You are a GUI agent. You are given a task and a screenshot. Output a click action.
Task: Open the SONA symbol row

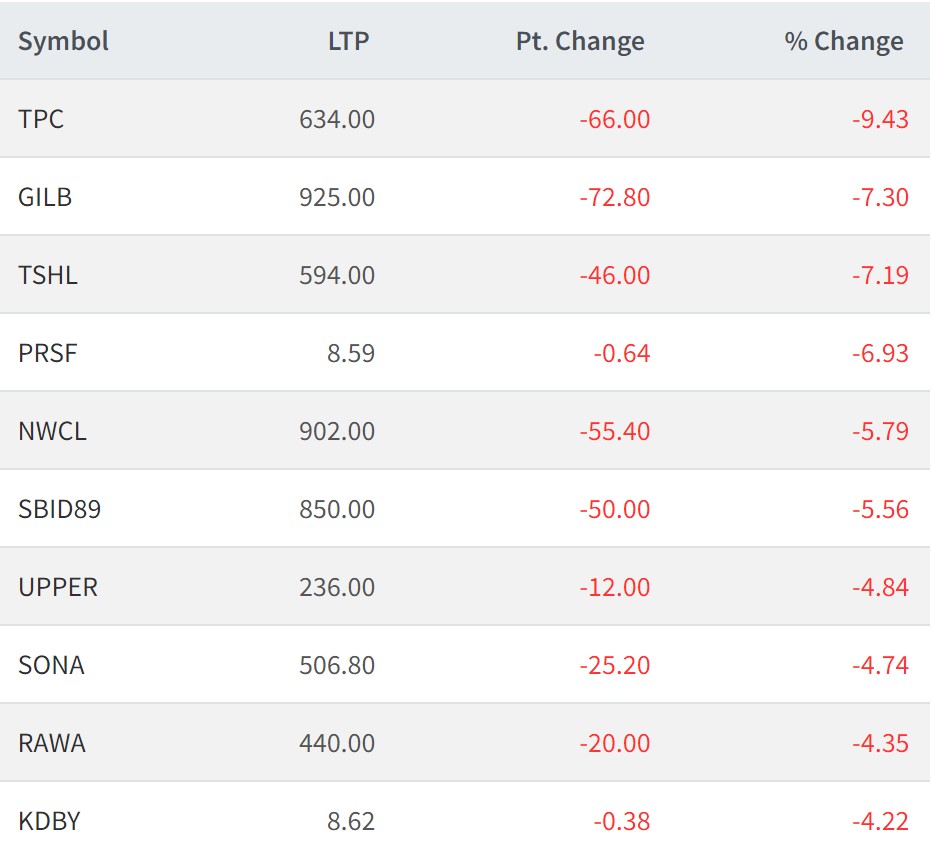point(51,665)
